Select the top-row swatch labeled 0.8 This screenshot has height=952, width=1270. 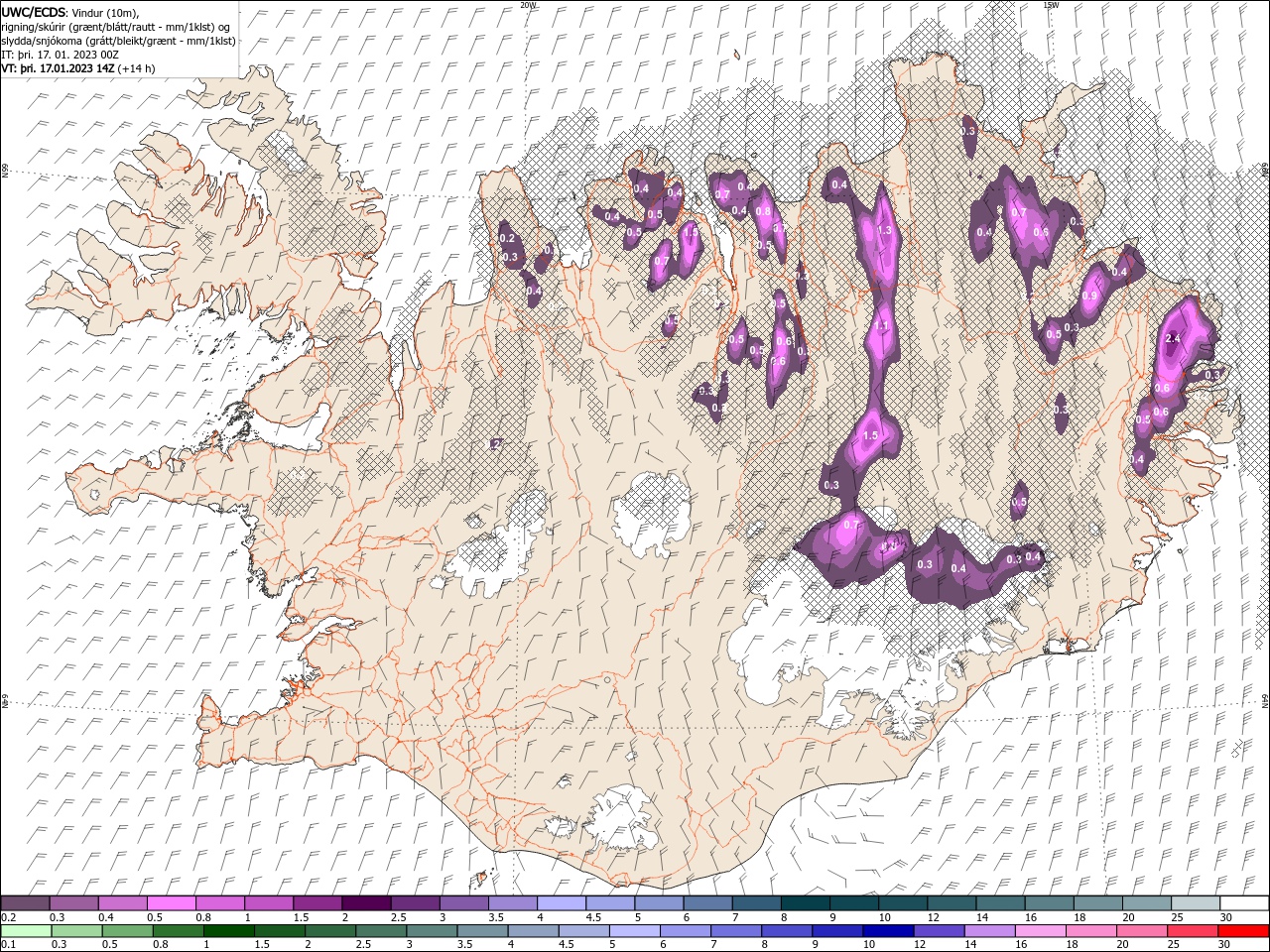pos(219,903)
